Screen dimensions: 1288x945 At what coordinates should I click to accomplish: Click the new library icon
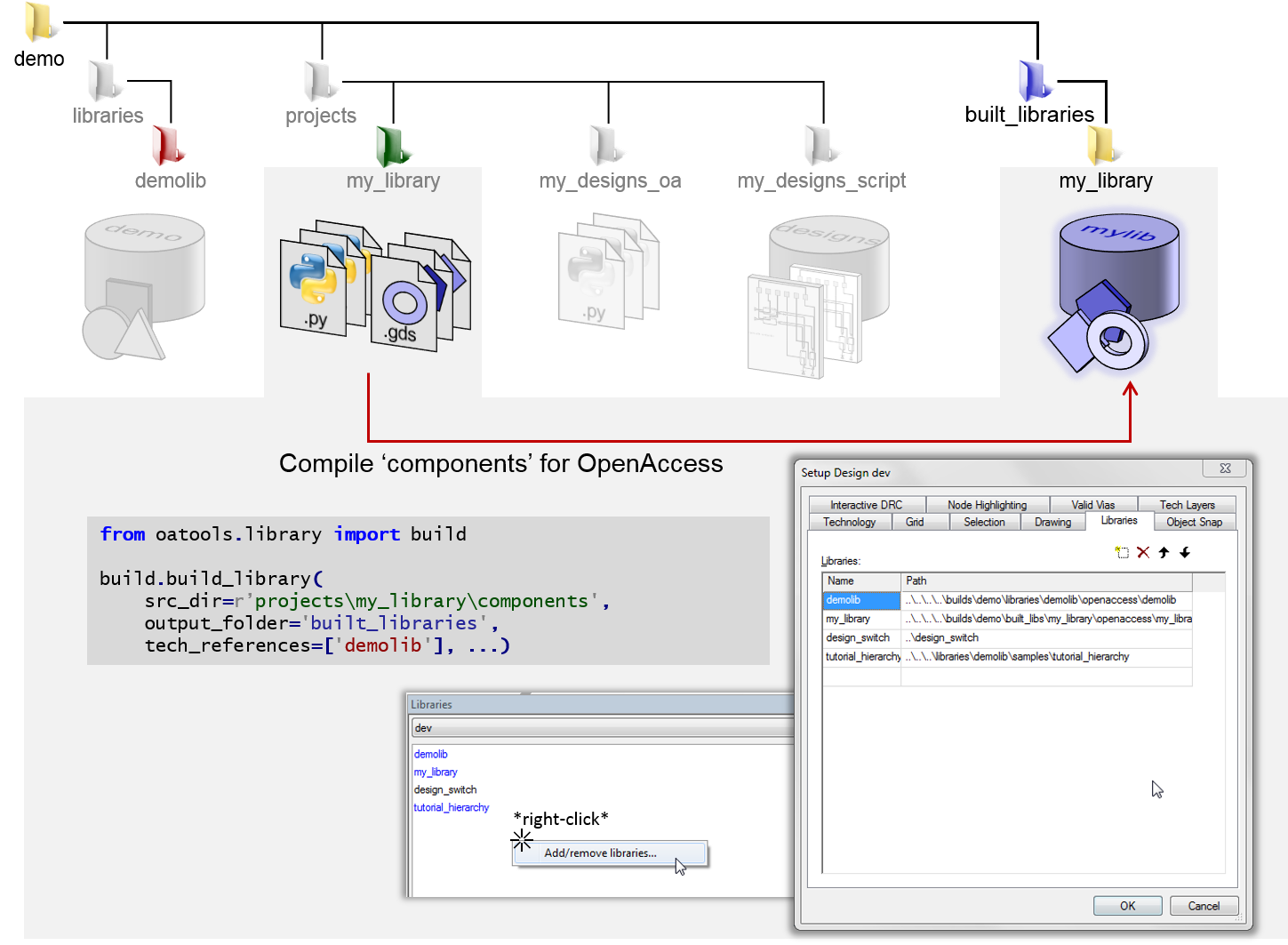pyautogui.click(x=1122, y=553)
